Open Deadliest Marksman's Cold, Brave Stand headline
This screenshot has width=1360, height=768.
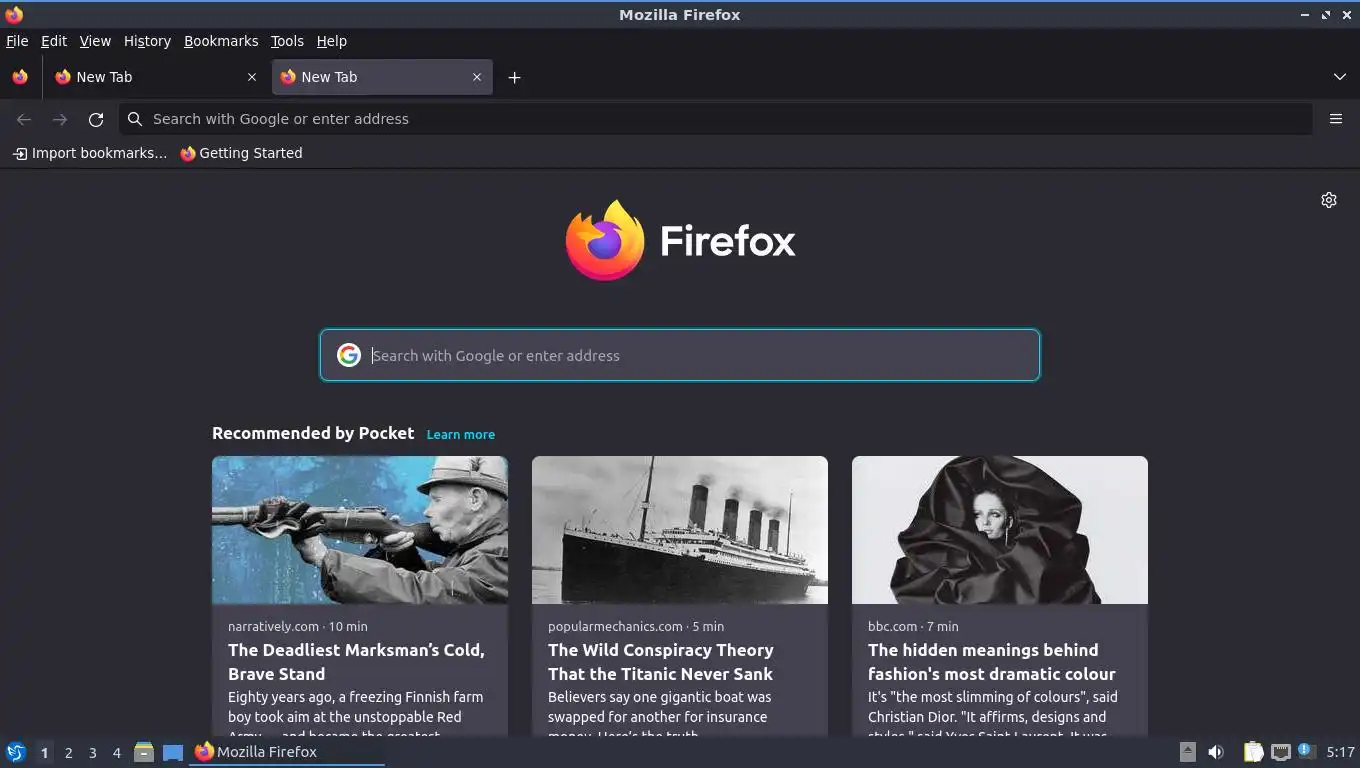(x=356, y=662)
